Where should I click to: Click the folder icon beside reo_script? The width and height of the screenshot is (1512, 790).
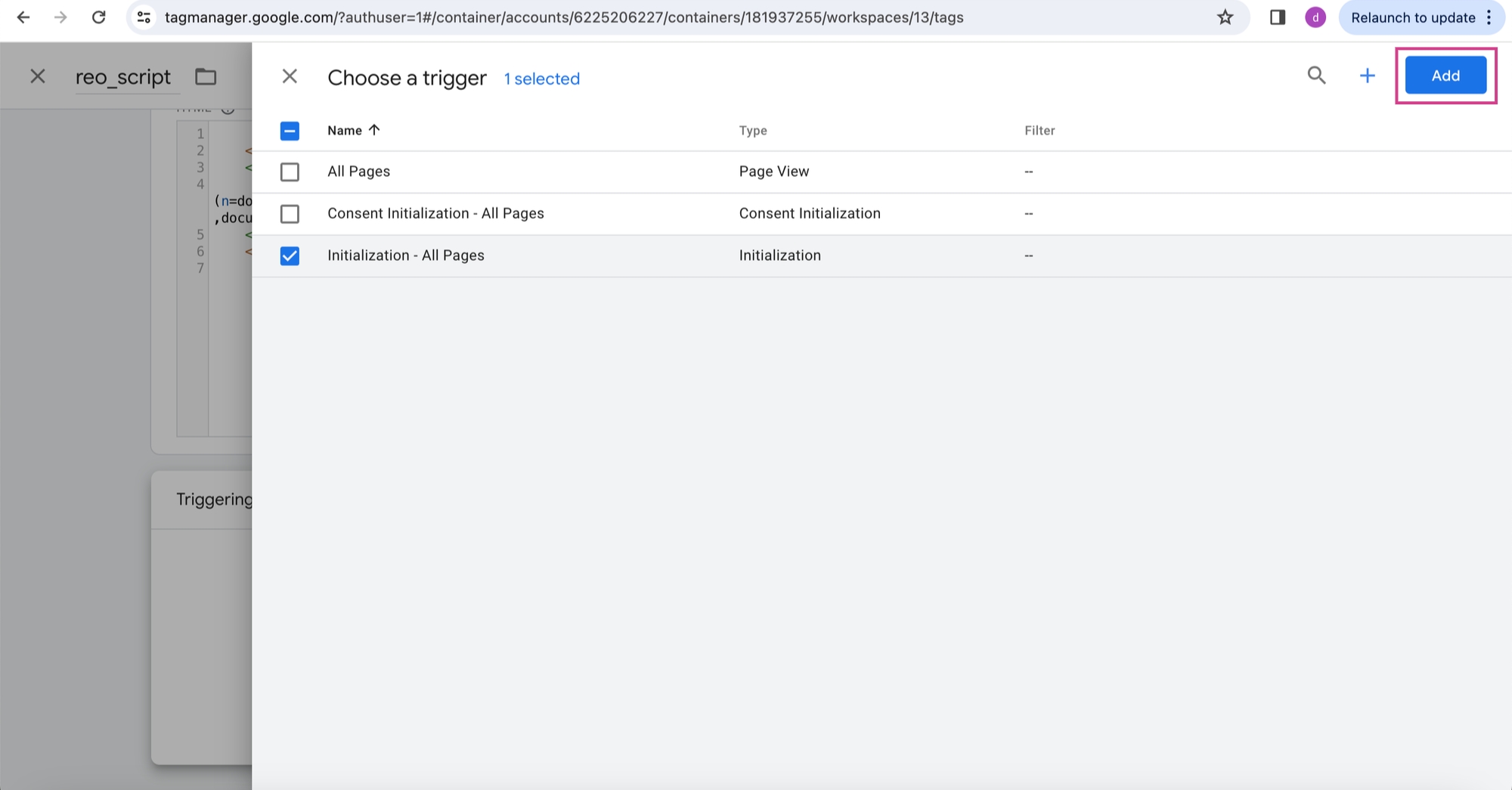pyautogui.click(x=206, y=77)
